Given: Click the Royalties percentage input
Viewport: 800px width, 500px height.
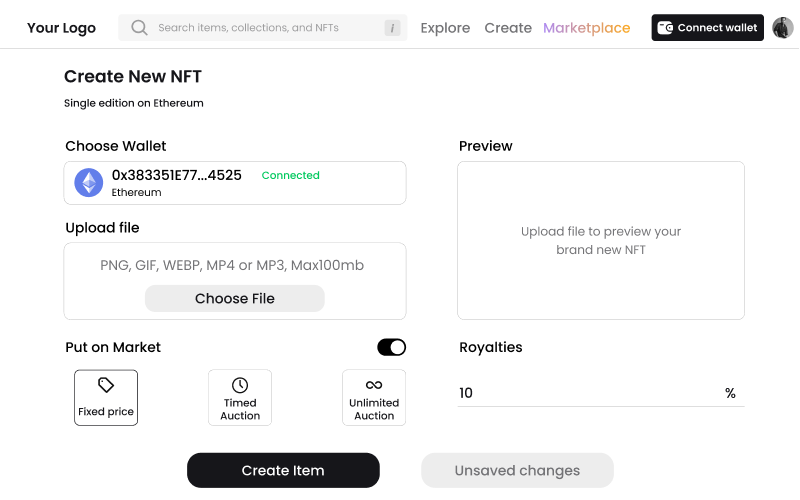Looking at the screenshot, I should [x=601, y=393].
